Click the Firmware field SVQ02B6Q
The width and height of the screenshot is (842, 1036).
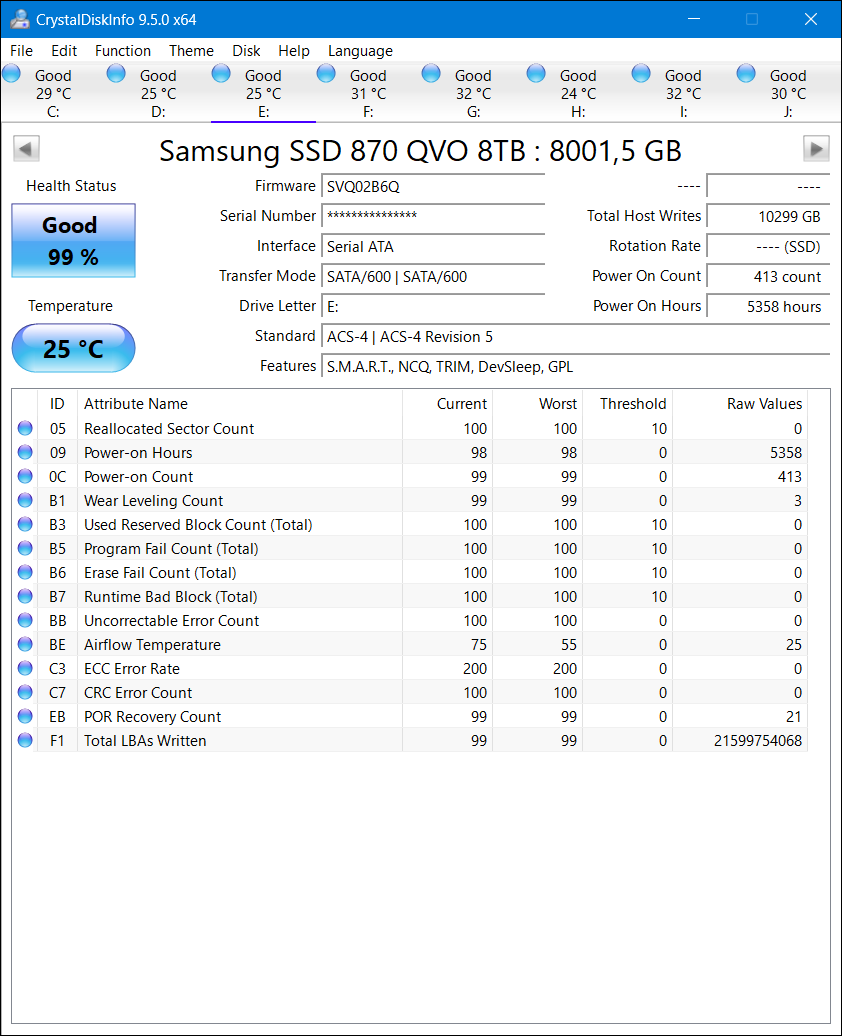[x=433, y=186]
